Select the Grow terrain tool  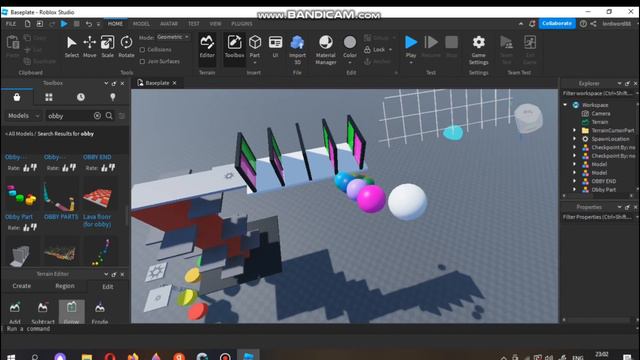click(71, 312)
